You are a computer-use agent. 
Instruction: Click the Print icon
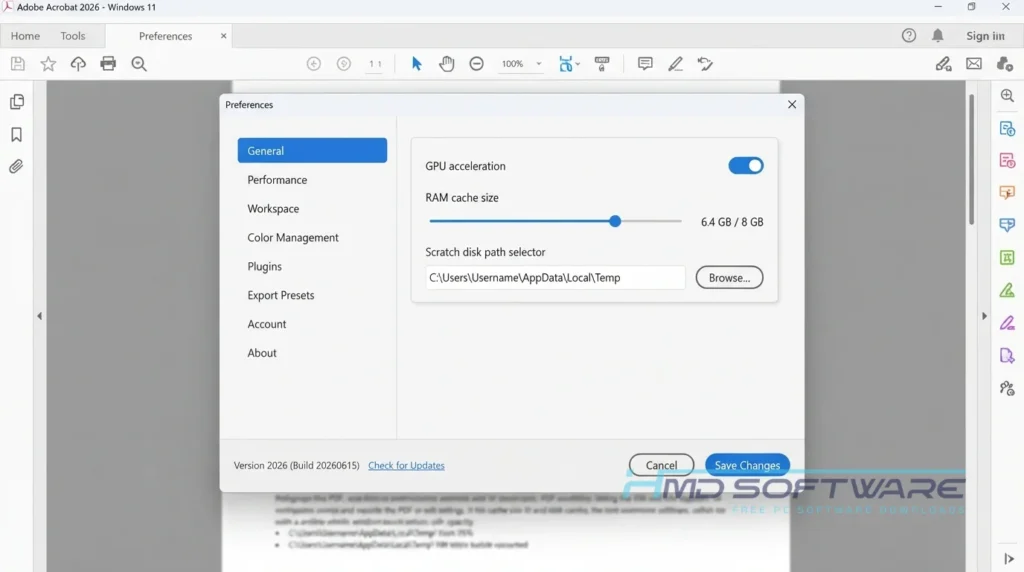click(108, 64)
